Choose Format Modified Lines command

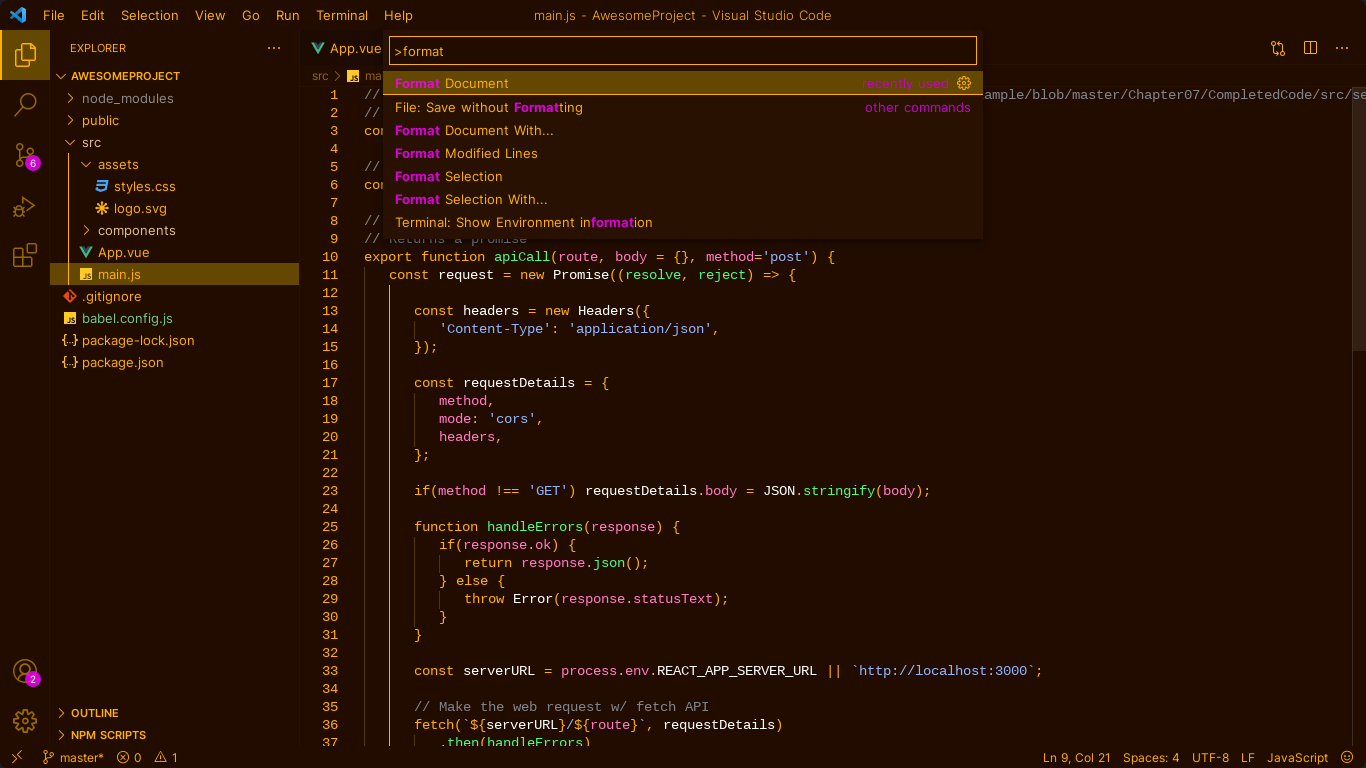(x=683, y=153)
